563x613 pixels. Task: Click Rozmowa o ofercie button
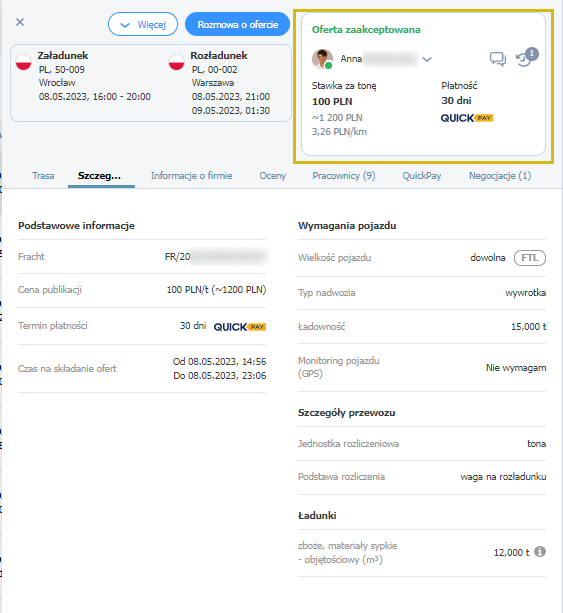[238, 24]
